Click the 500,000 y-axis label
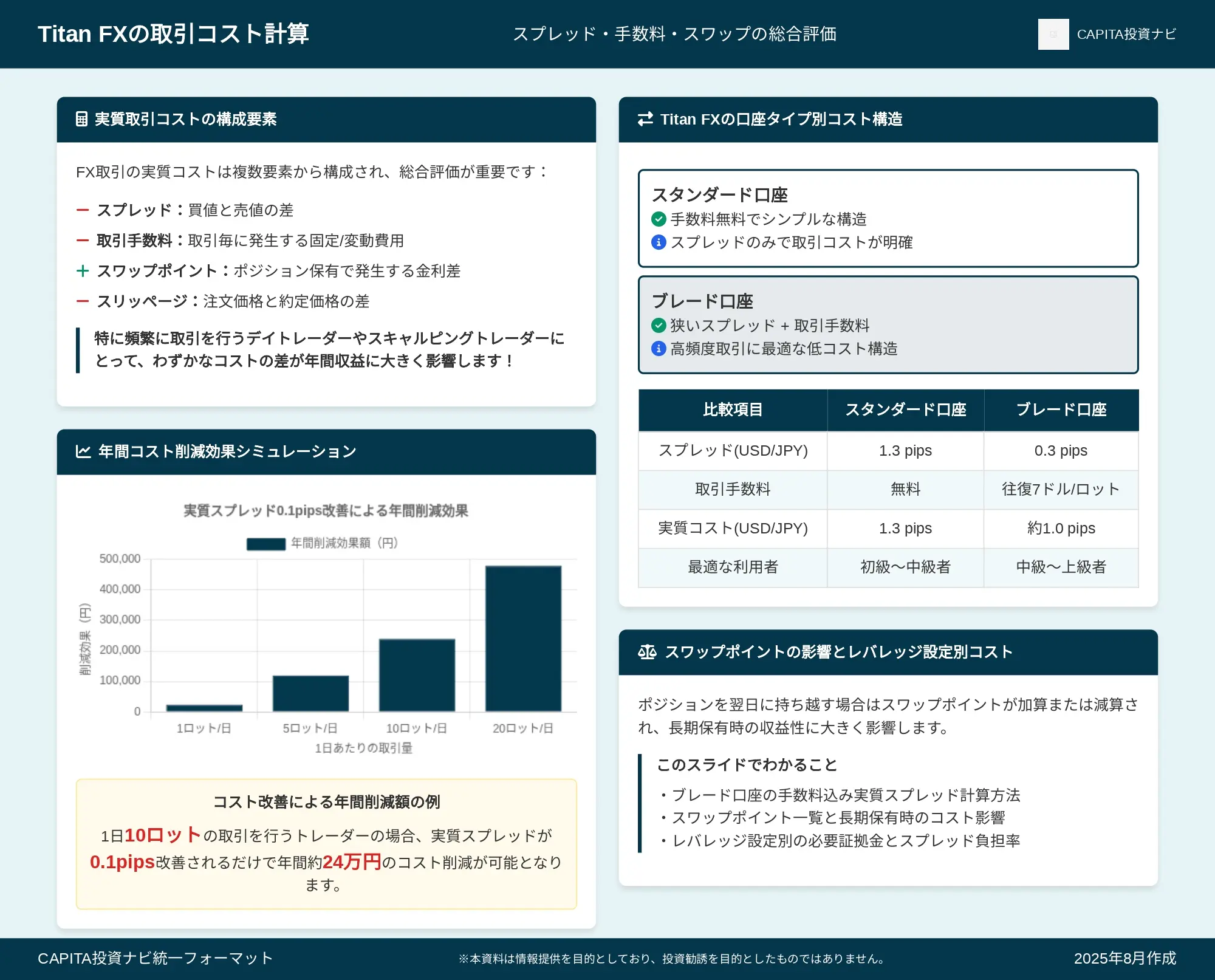This screenshot has height=980, width=1215. coord(120,559)
